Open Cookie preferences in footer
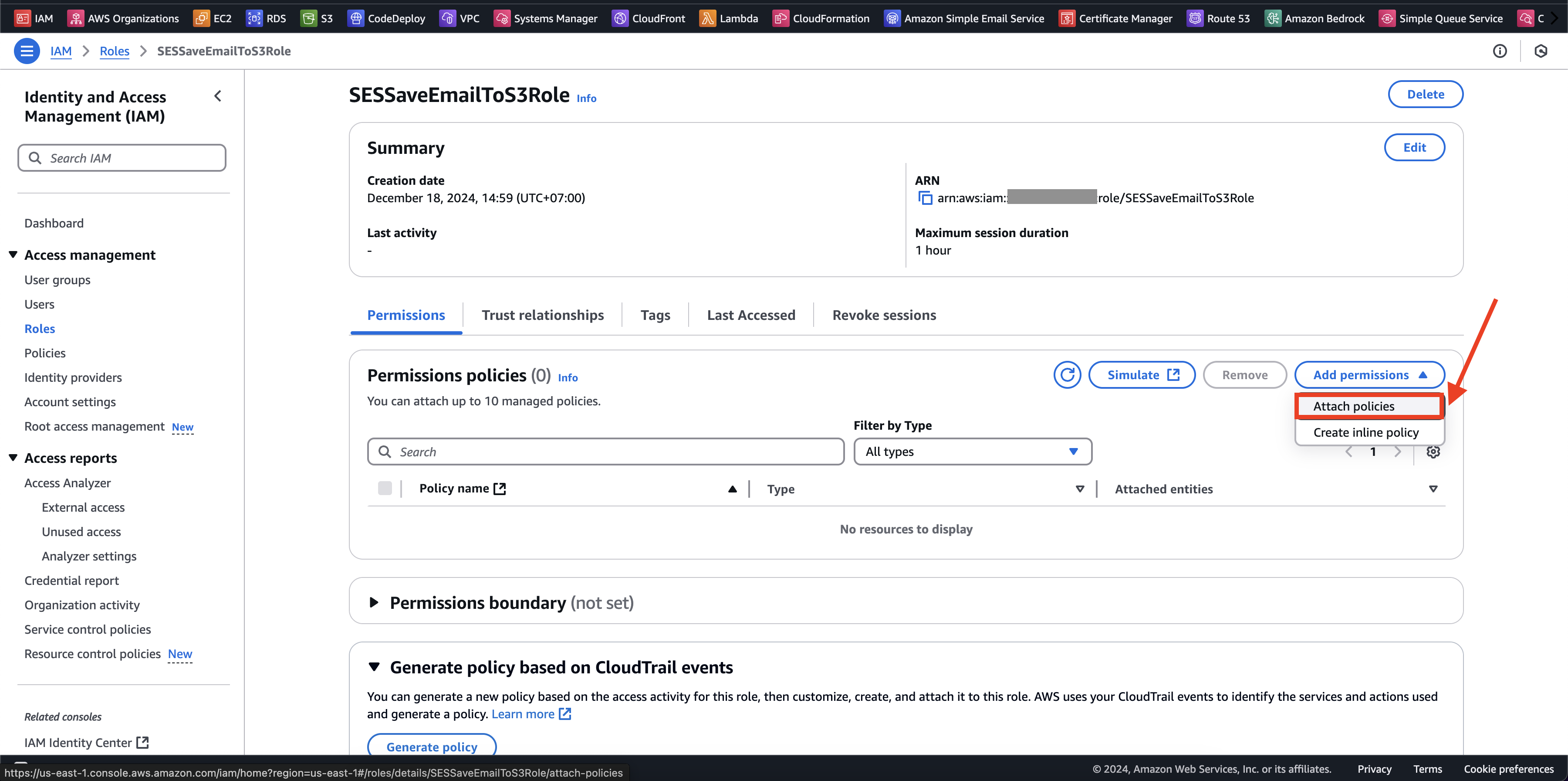The image size is (1568, 781). pos(1508,769)
